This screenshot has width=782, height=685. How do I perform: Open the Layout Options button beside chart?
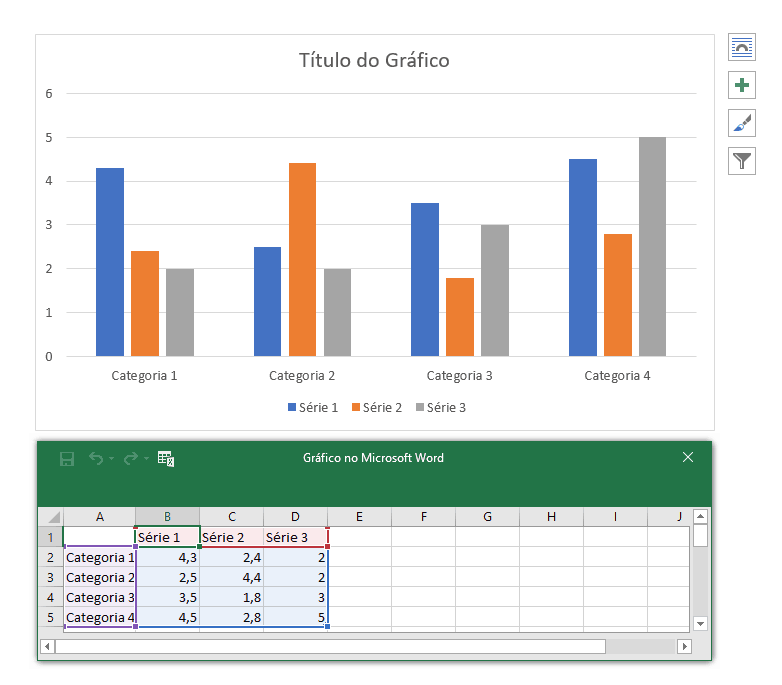point(742,47)
